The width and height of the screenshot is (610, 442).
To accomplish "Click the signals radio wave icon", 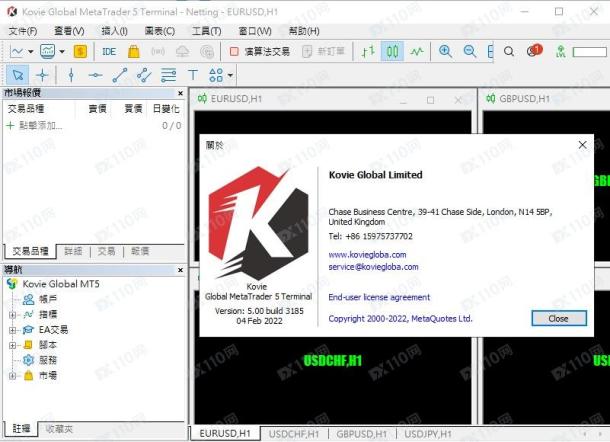I will (158, 51).
